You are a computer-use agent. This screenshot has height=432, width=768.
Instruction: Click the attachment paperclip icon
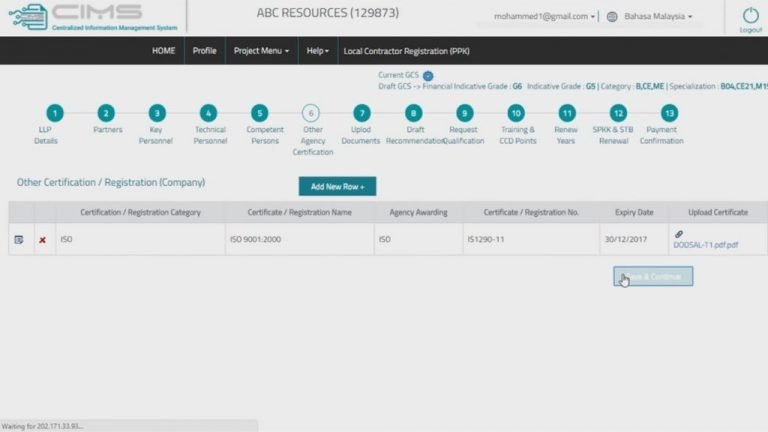click(679, 234)
